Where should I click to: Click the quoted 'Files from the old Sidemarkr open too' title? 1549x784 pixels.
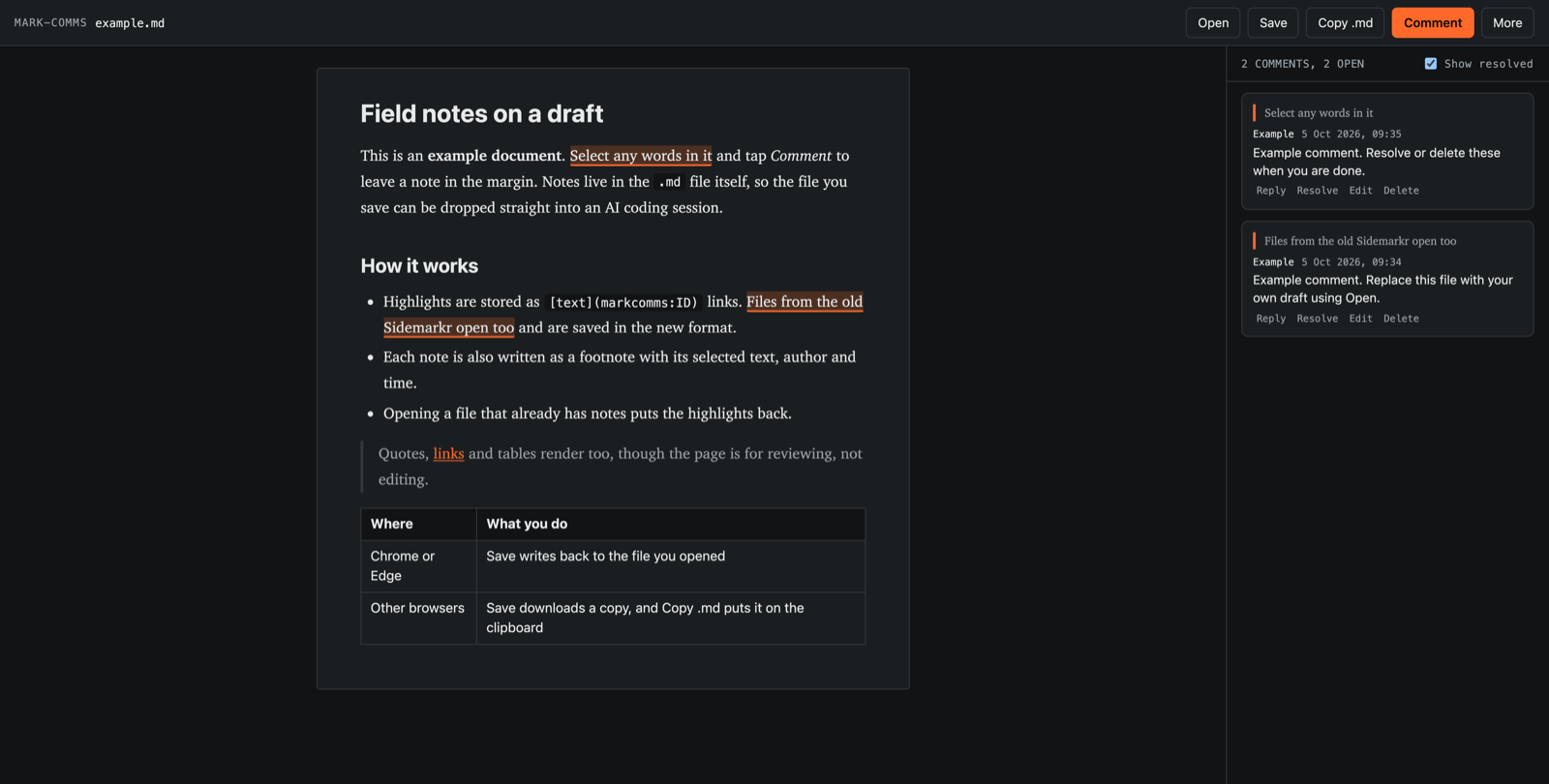point(1360,241)
